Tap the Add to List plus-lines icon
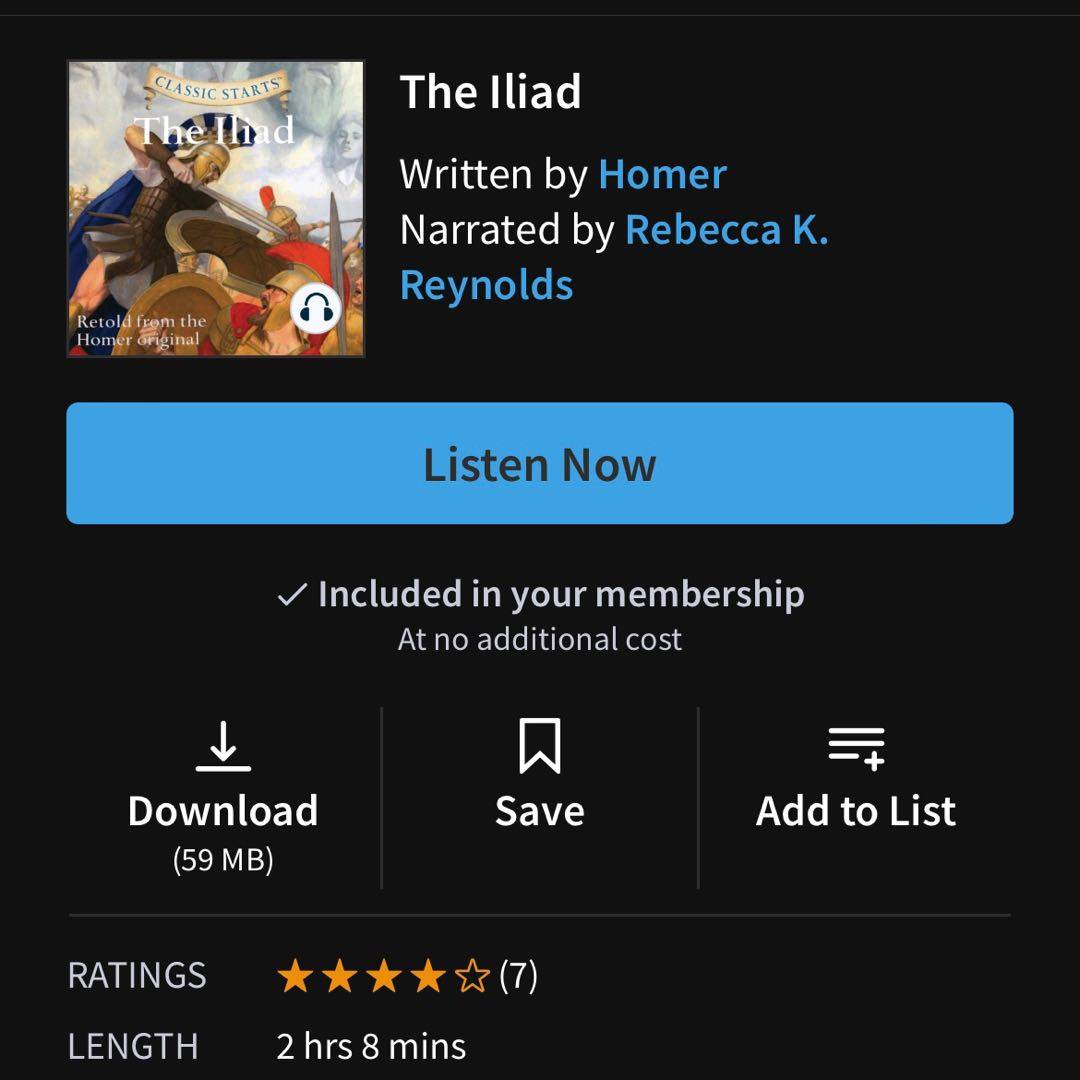Screen dimensions: 1080x1080 (856, 747)
